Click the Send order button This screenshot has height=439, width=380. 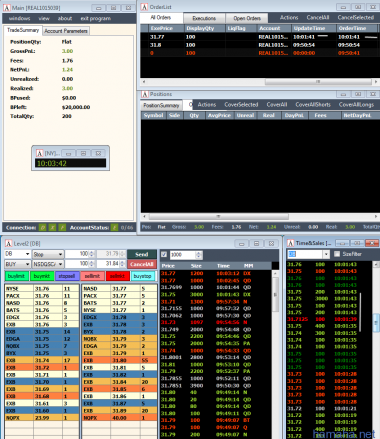142,254
